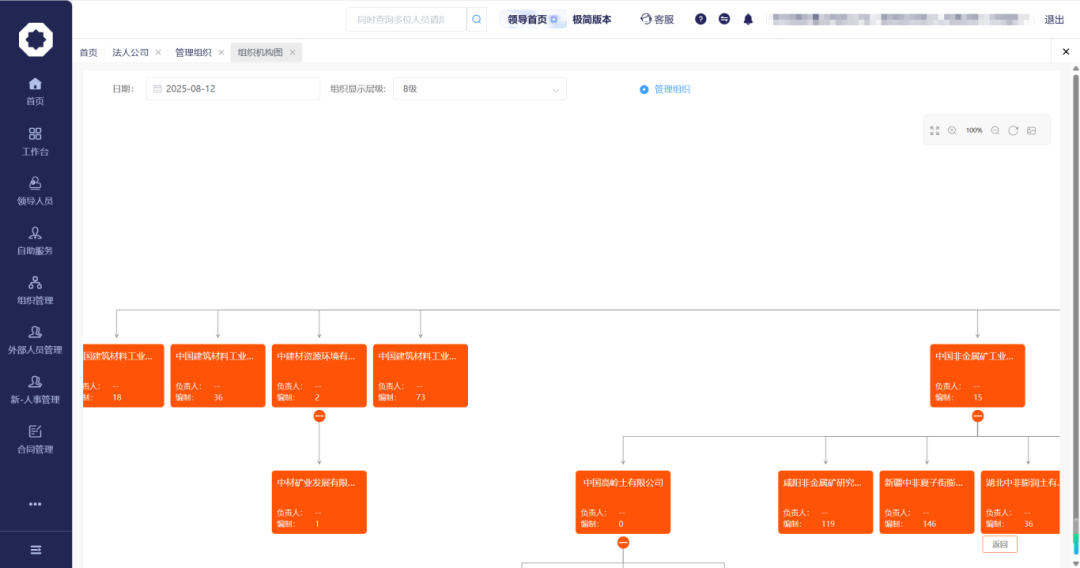Switch to the 法人公司 tab
Screen dimensions: 1080x568
pos(130,53)
